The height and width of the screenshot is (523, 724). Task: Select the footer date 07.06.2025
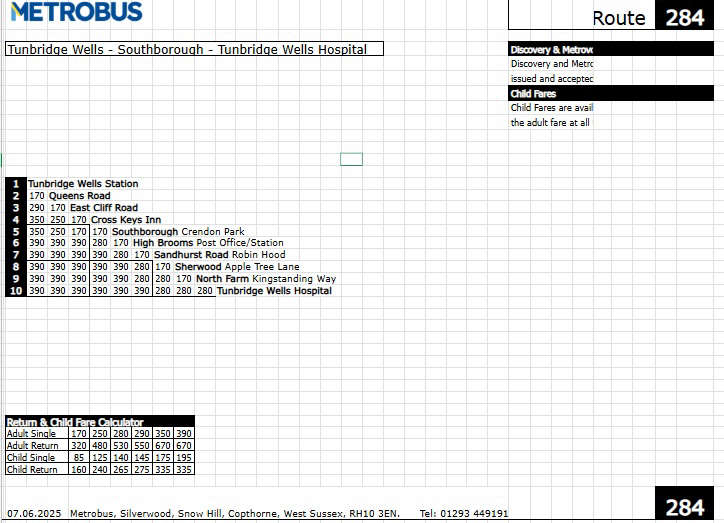coord(34,513)
